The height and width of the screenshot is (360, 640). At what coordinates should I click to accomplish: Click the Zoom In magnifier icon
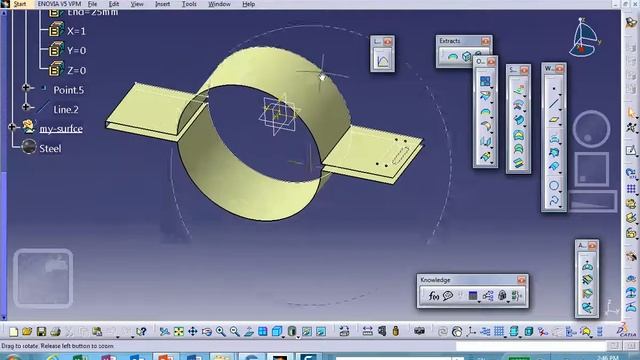pyautogui.click(x=220, y=332)
